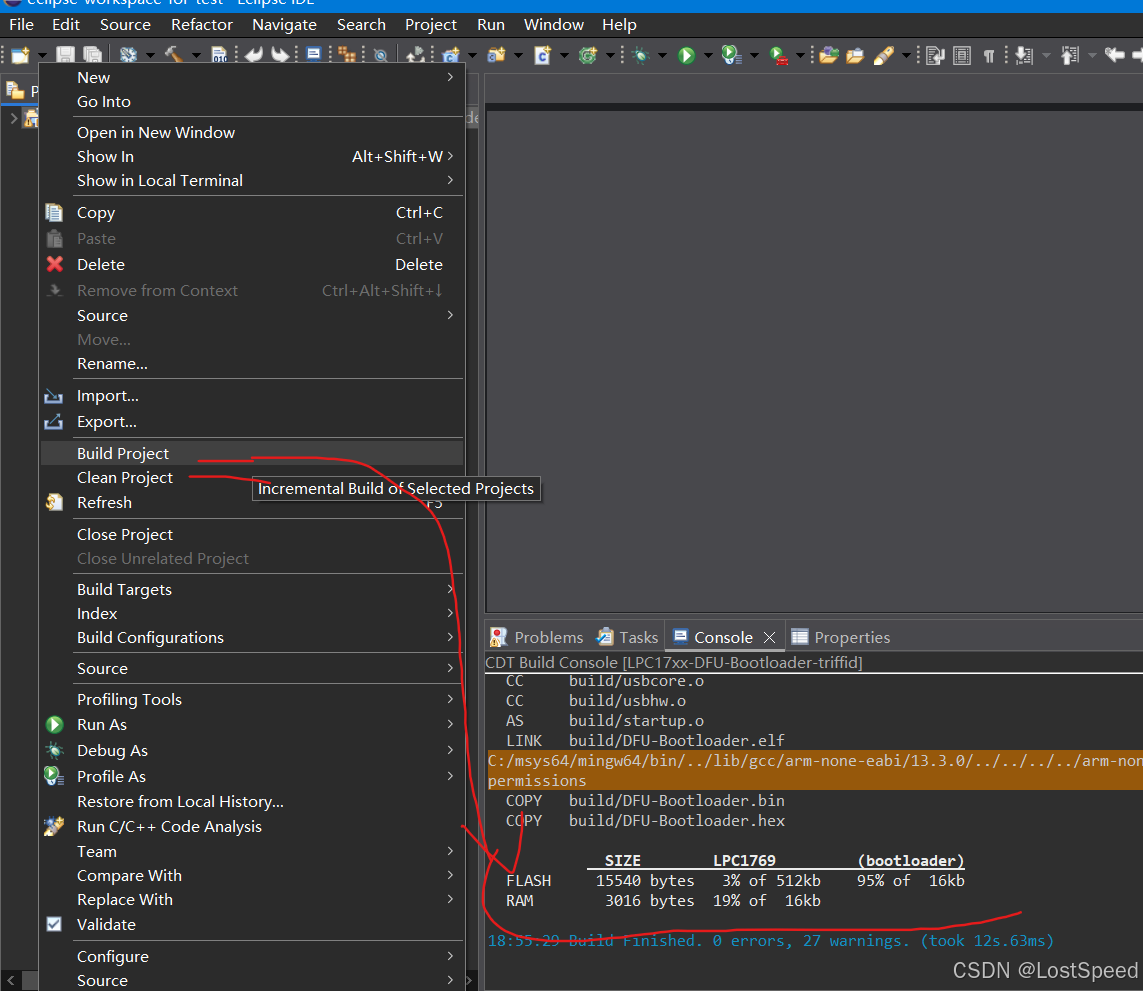Image resolution: width=1143 pixels, height=991 pixels.
Task: Switch to the Properties tab
Action: [x=840, y=637]
